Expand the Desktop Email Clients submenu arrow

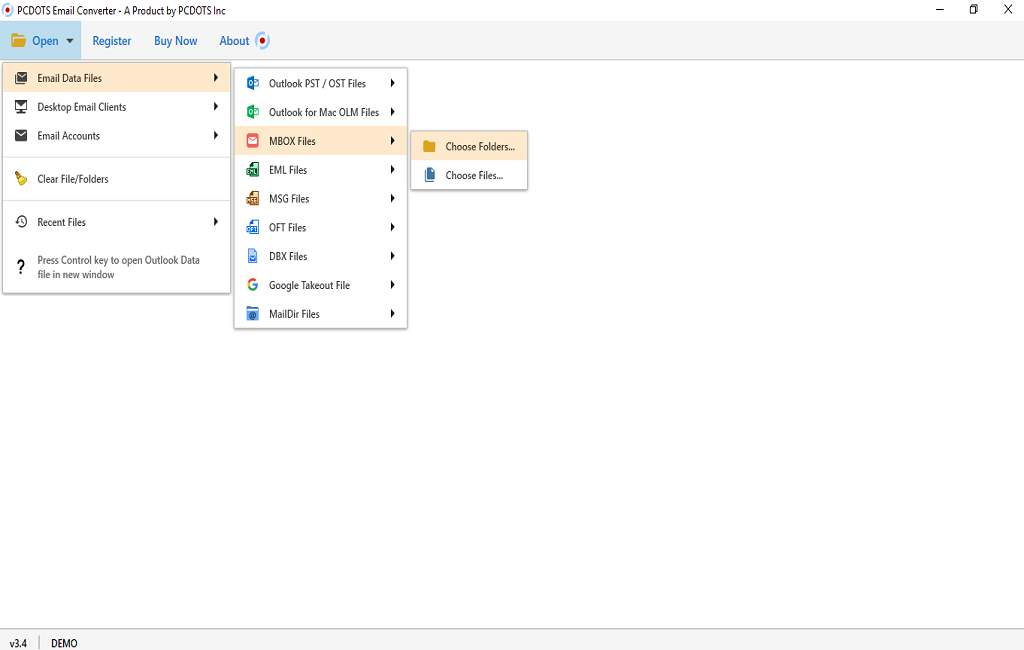click(x=216, y=106)
